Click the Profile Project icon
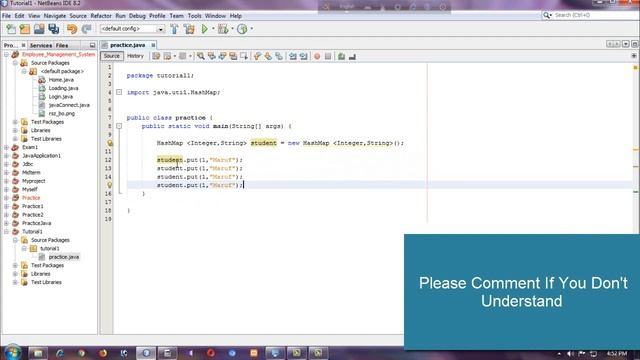 (x=242, y=29)
